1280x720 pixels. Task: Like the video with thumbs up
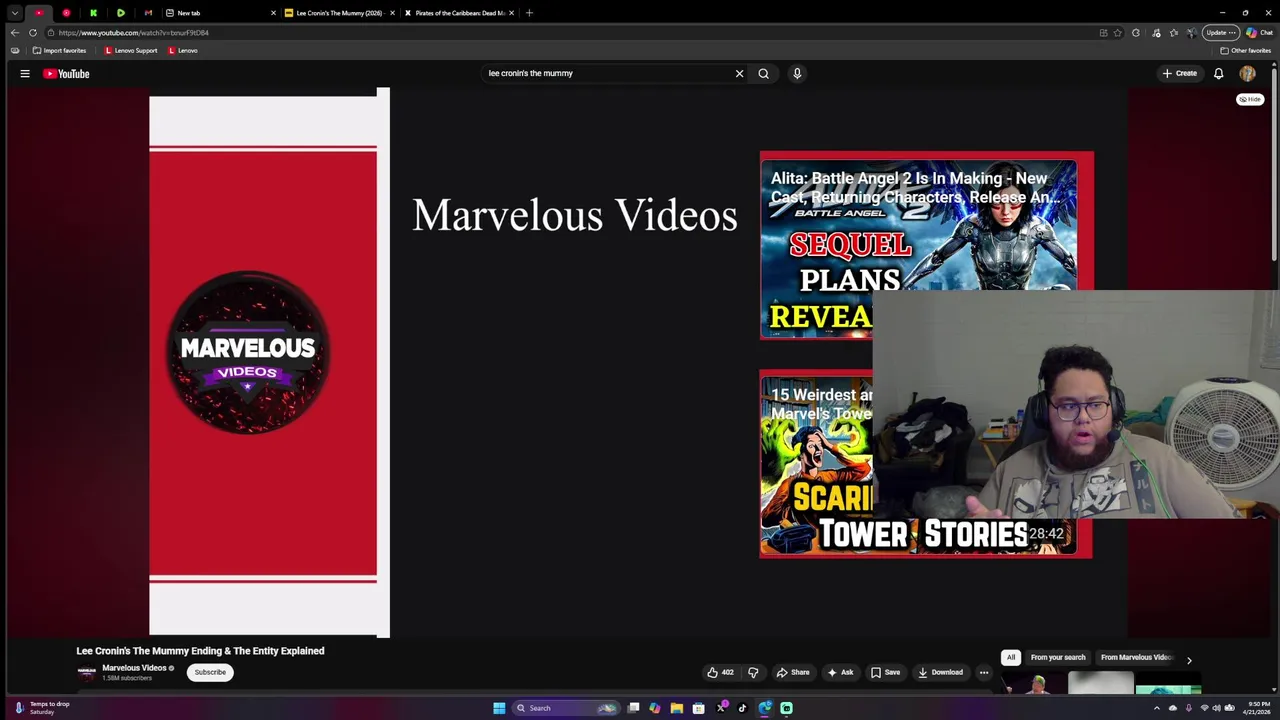720,672
